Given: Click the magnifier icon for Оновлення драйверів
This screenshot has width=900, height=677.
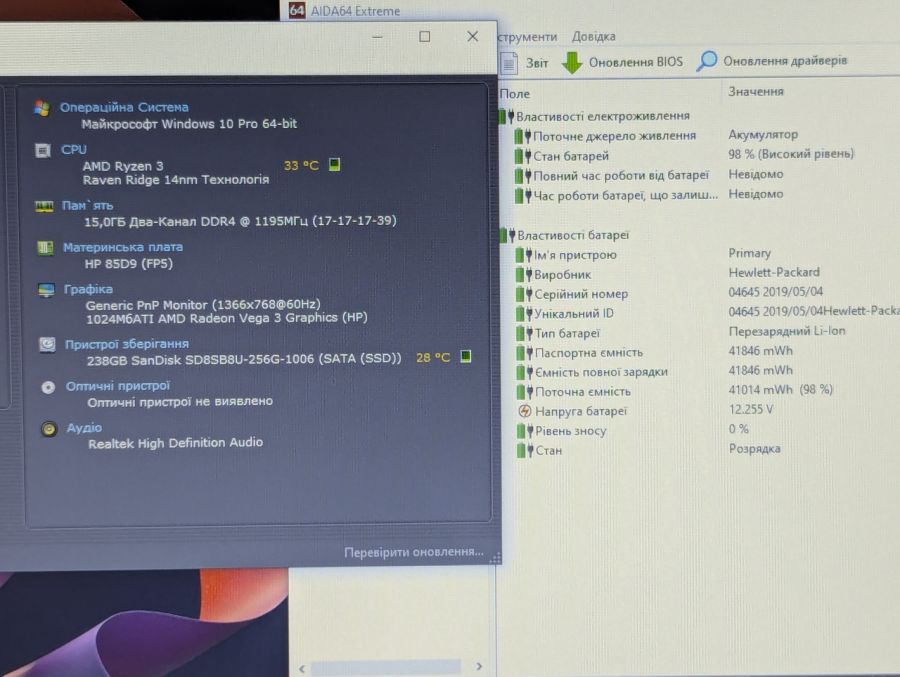Looking at the screenshot, I should click(x=707, y=61).
